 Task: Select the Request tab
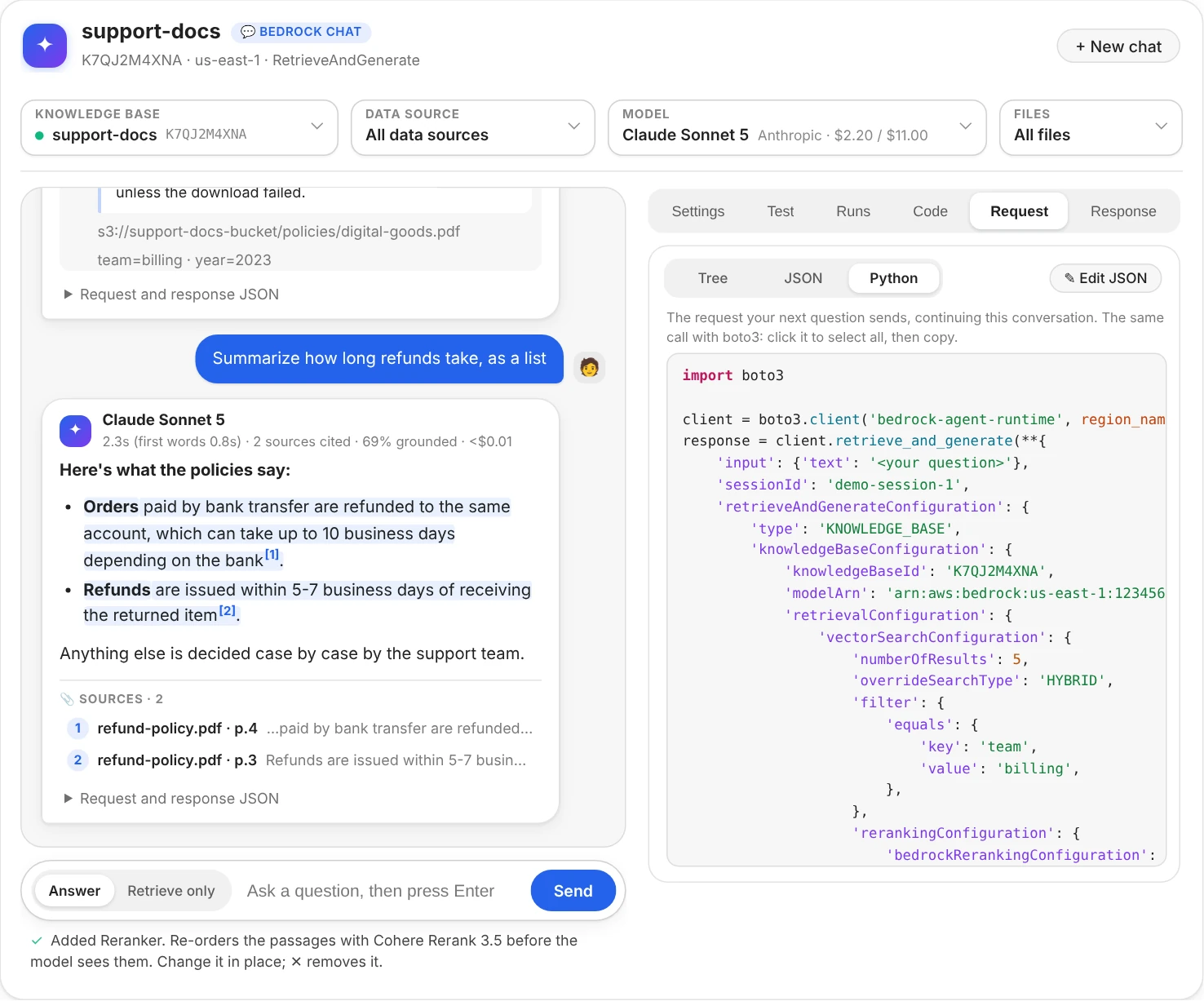click(x=1020, y=211)
